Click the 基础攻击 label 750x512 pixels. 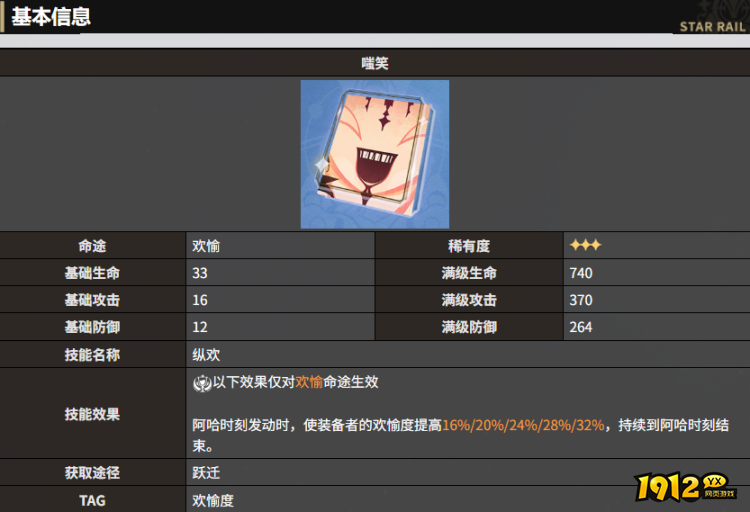[92, 300]
